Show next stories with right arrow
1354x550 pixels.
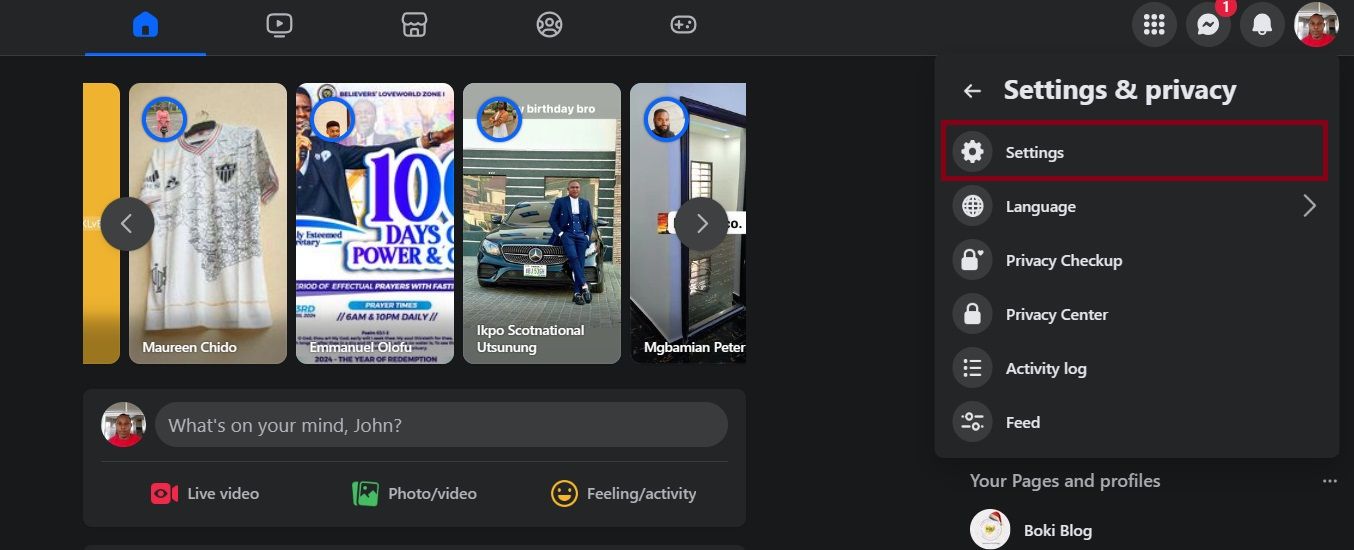(701, 224)
